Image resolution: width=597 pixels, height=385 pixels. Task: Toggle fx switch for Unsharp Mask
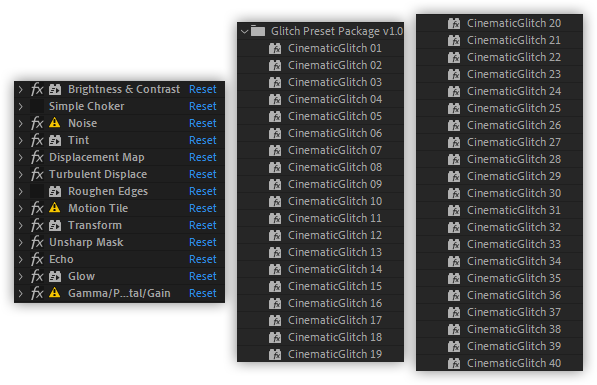tap(37, 242)
